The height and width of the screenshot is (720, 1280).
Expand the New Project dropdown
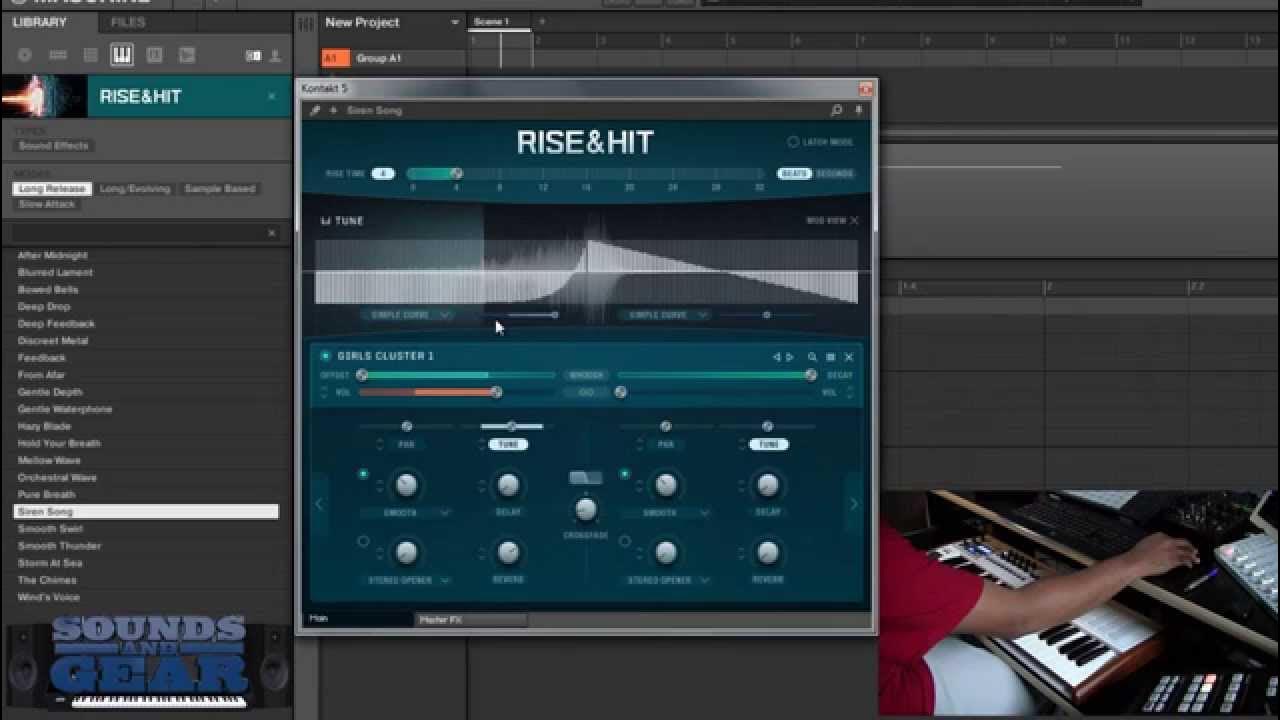455,22
